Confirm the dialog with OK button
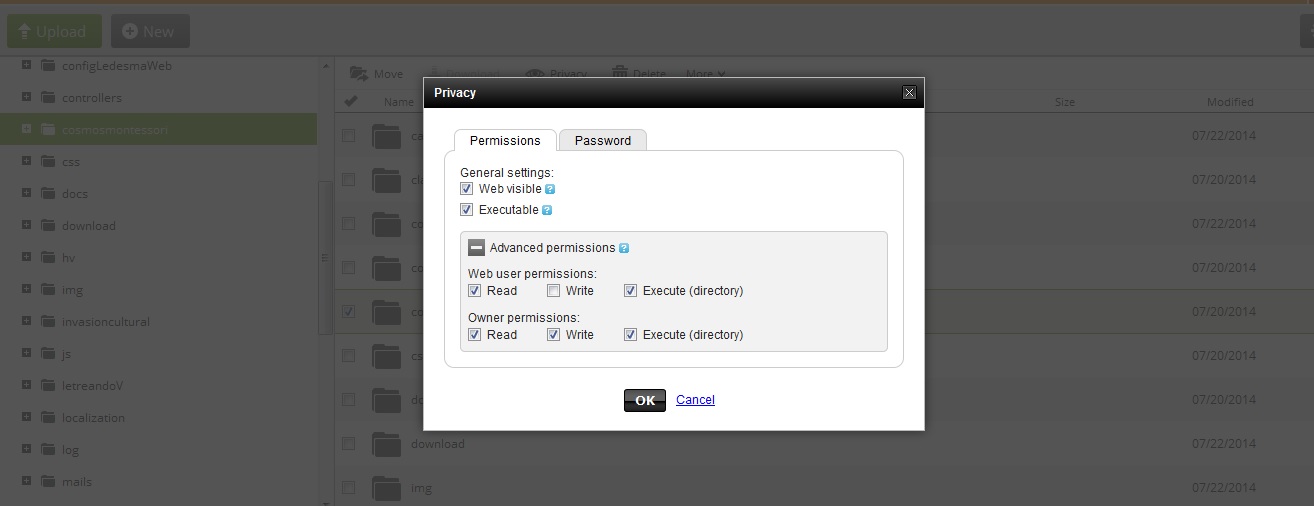The image size is (1314, 506). coord(645,400)
